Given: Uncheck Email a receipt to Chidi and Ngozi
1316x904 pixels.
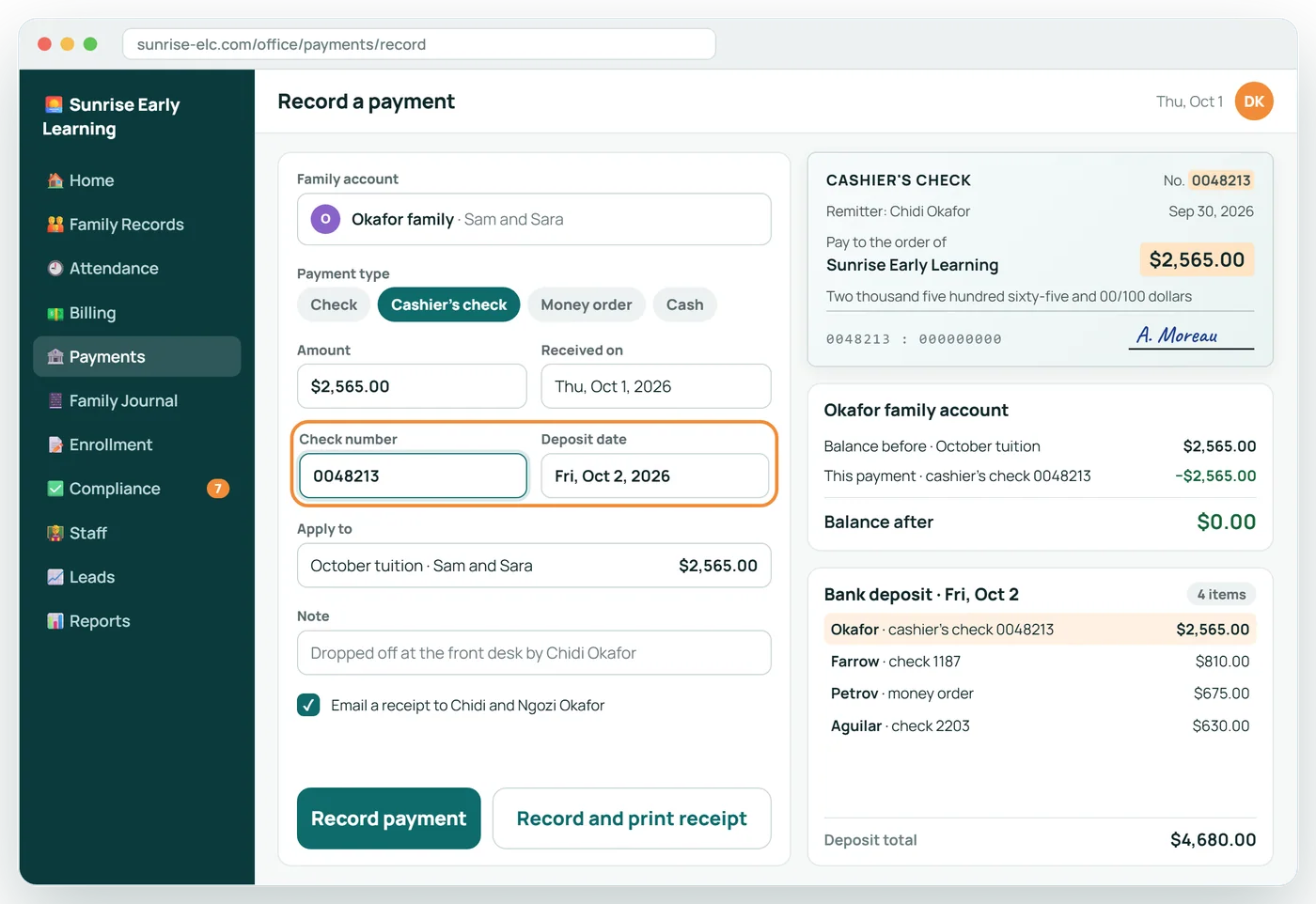Looking at the screenshot, I should (308, 705).
